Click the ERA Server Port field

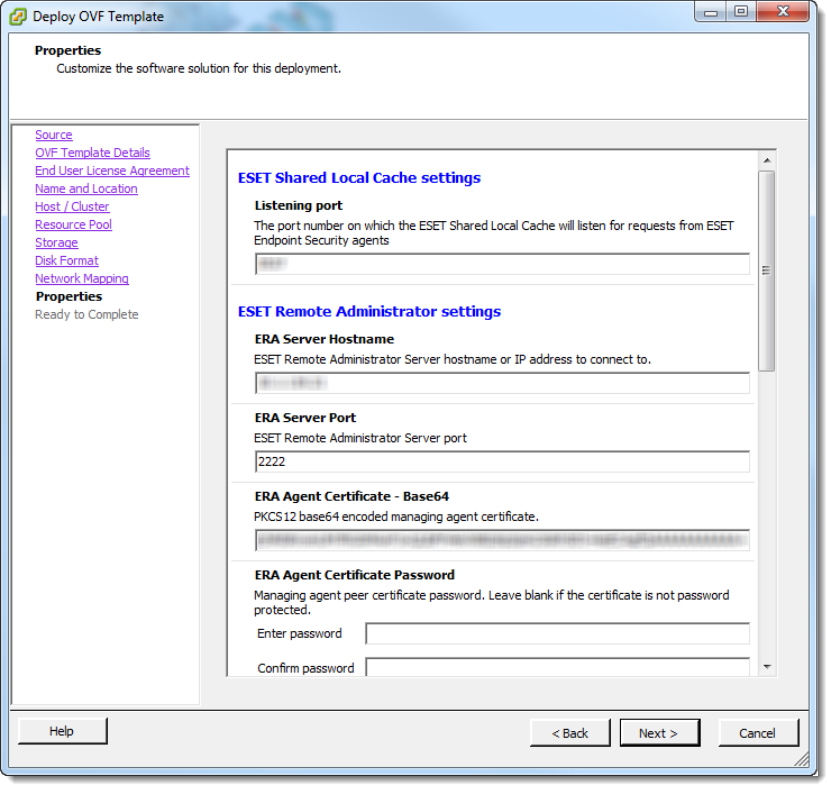pos(502,462)
